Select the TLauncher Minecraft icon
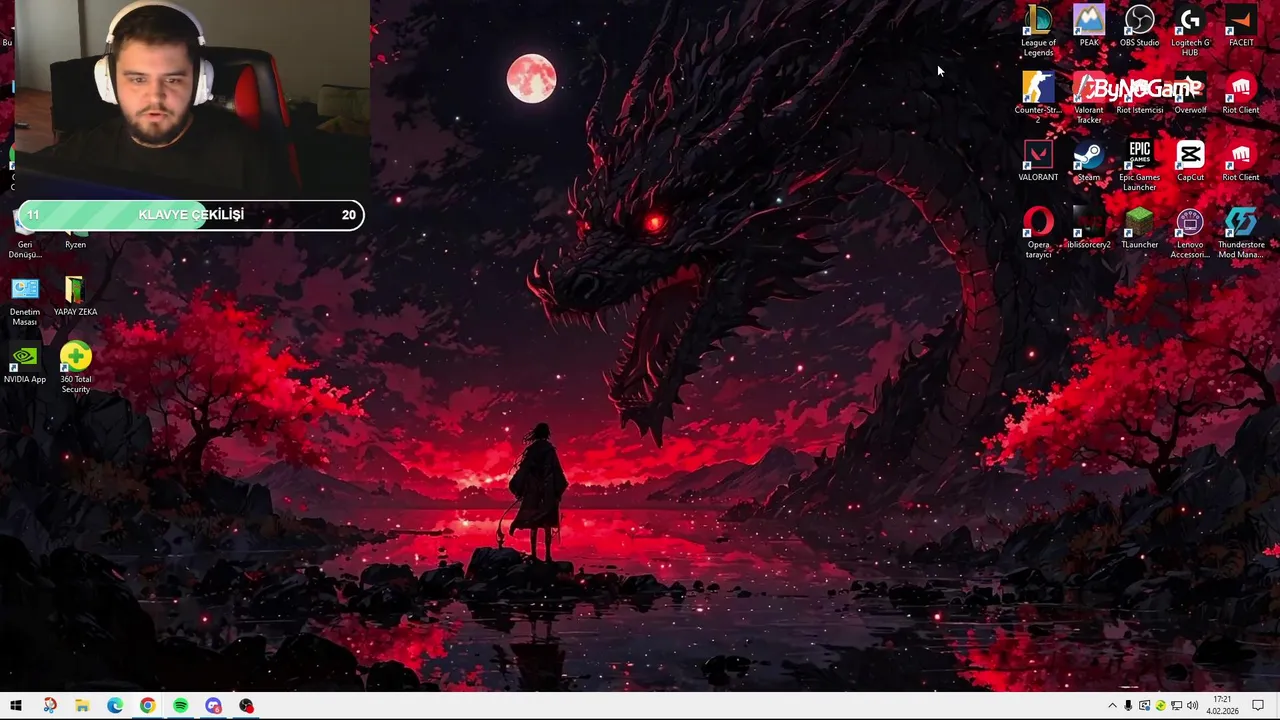Viewport: 1280px width, 720px height. coord(1139,228)
